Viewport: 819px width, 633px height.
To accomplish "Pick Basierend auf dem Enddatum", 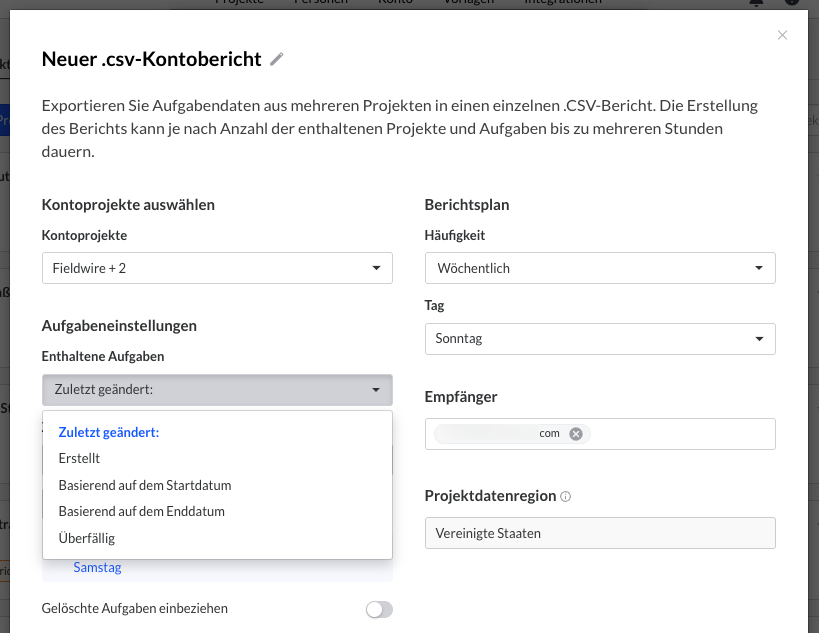I will (x=141, y=511).
